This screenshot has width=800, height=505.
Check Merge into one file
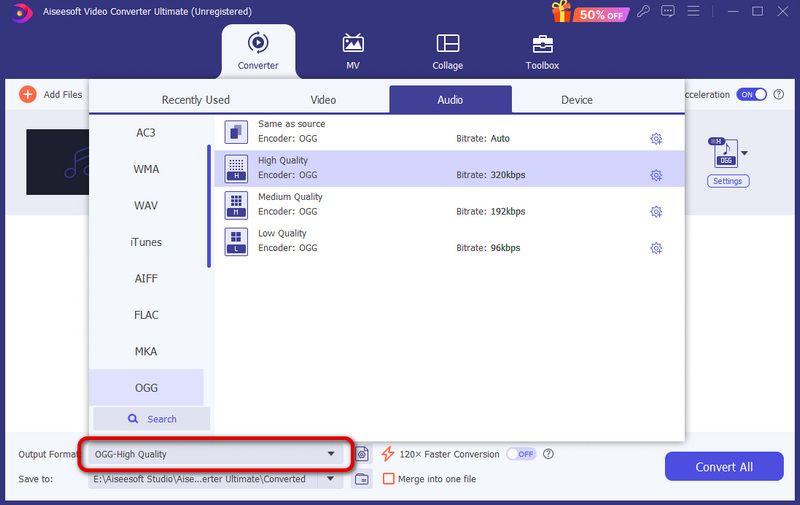point(389,479)
